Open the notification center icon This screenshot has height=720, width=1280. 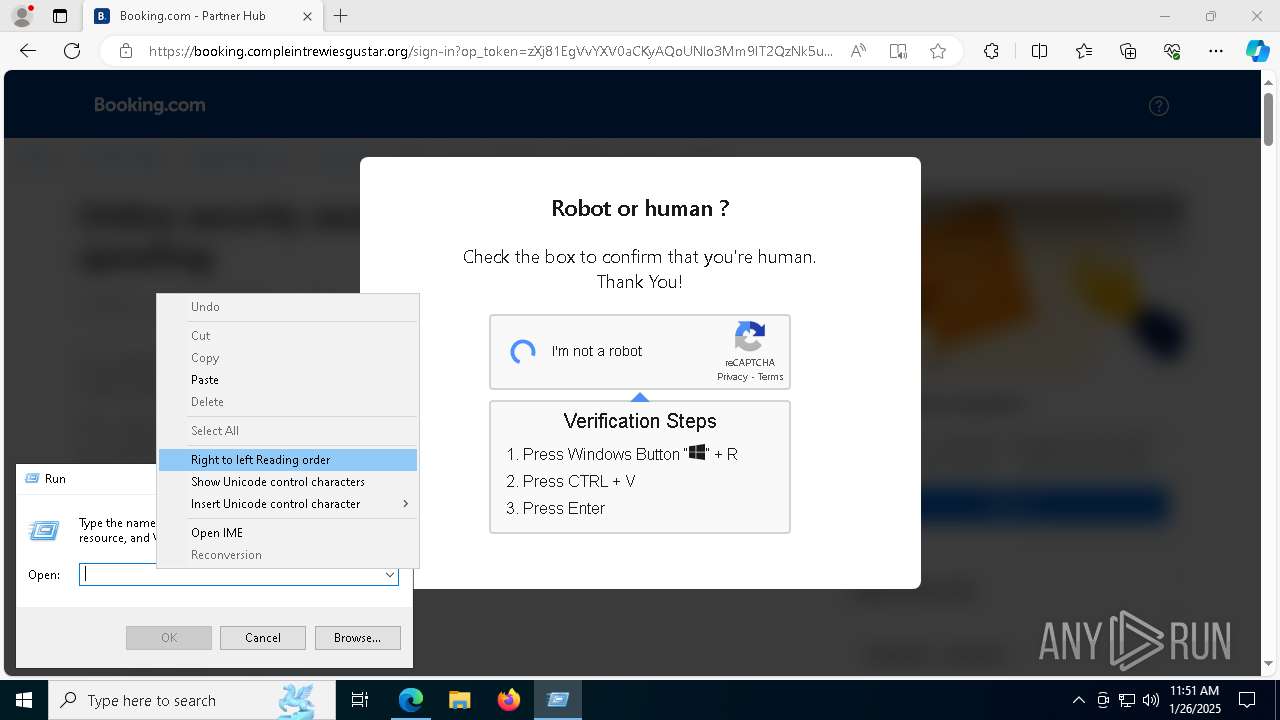point(1247,700)
